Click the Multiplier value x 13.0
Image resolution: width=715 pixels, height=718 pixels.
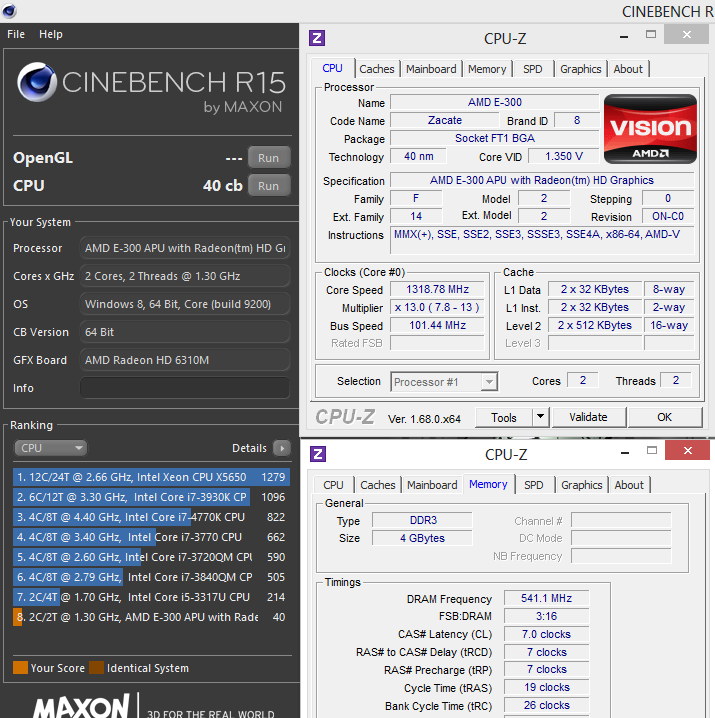437,307
